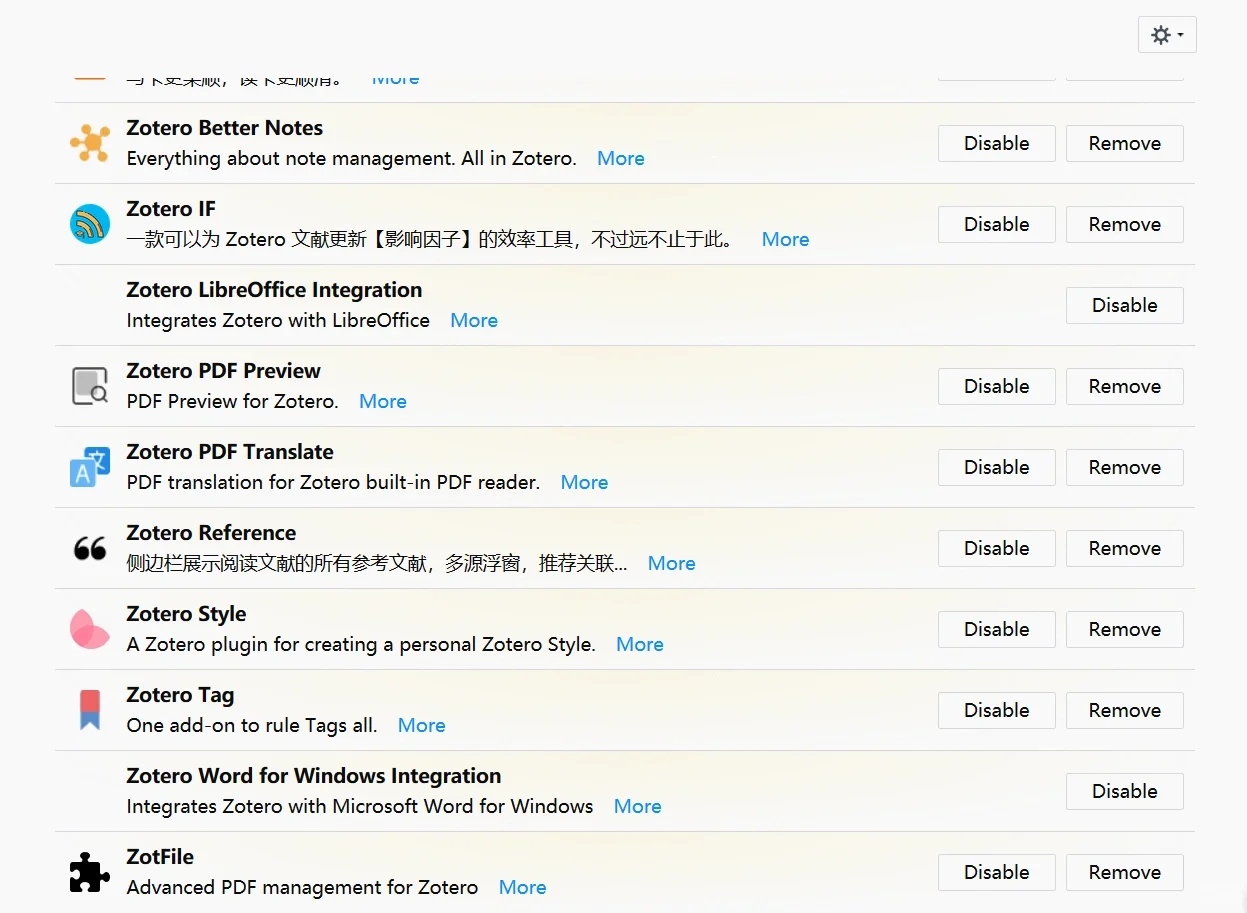Viewport: 1247px width, 913px height.
Task: Disable the Zotero IF add-on
Action: (997, 224)
